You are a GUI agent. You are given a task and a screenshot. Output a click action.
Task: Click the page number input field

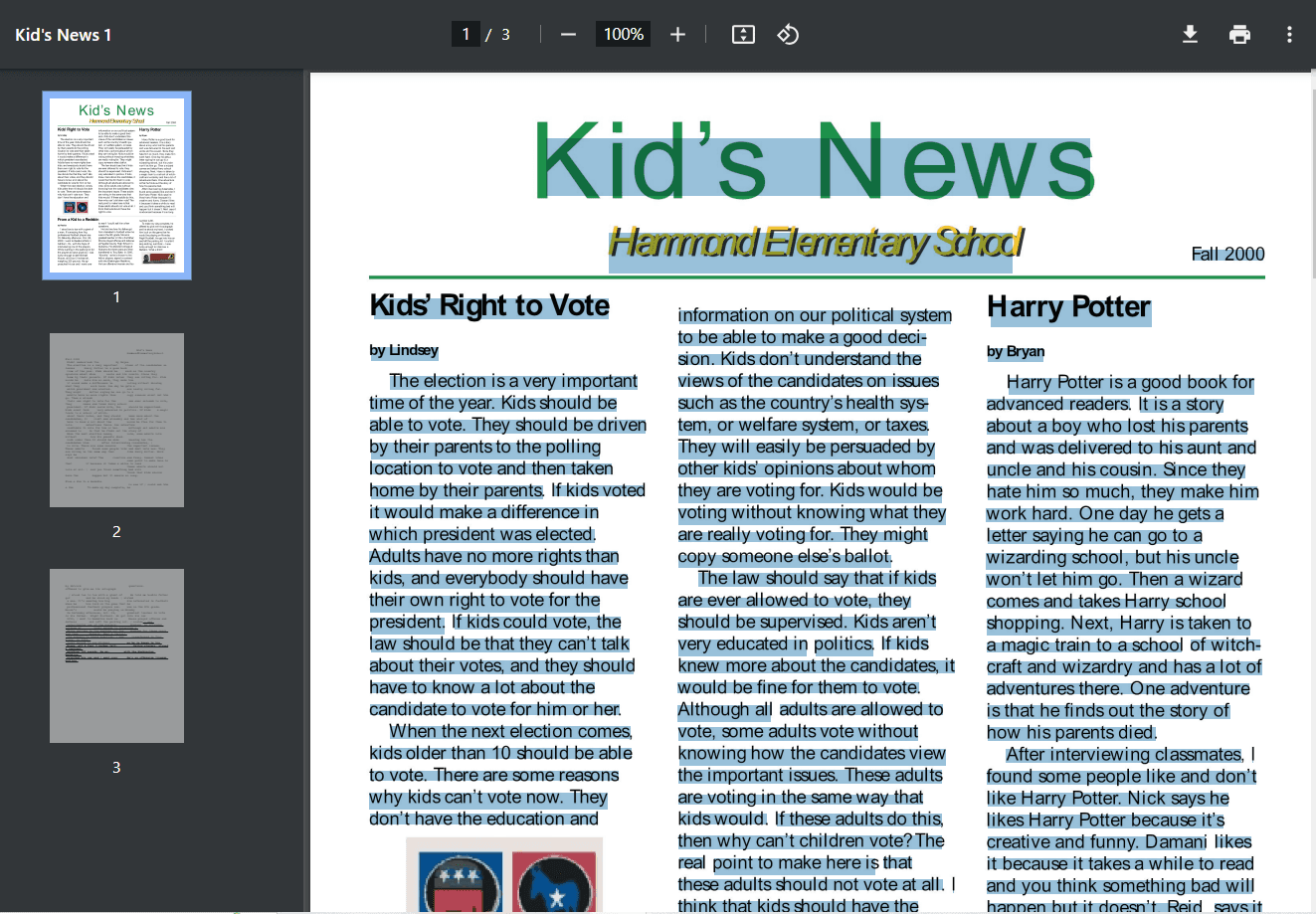tap(466, 35)
